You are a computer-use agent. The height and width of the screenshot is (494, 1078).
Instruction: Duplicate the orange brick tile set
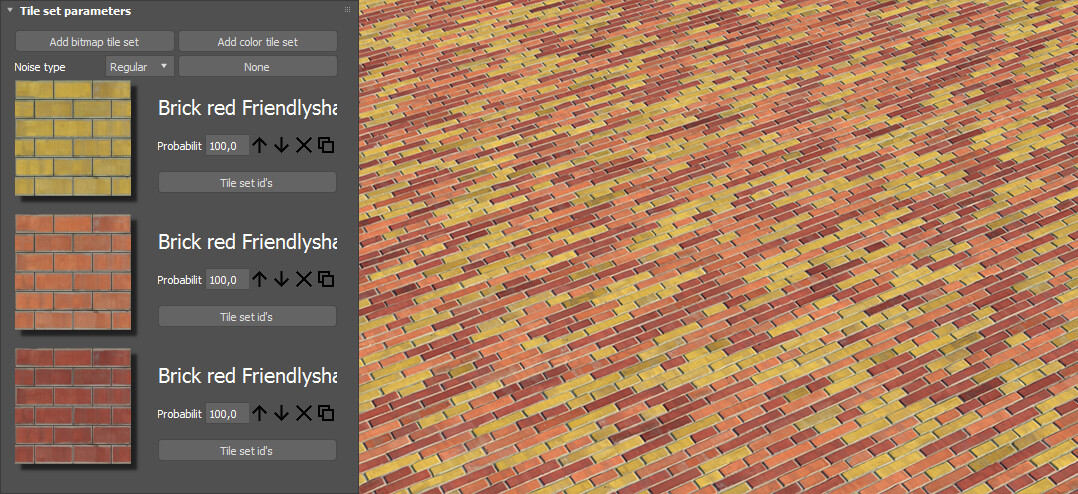point(327,279)
